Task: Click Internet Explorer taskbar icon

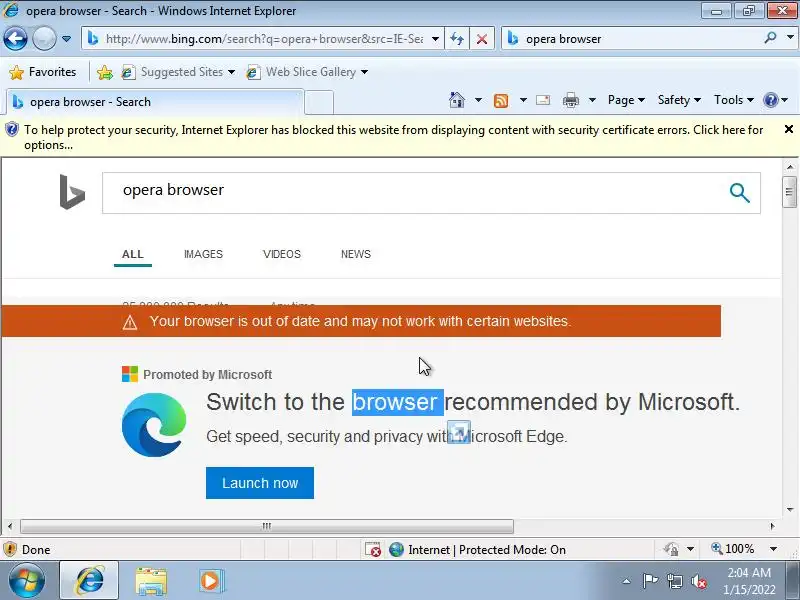Action: [x=89, y=581]
